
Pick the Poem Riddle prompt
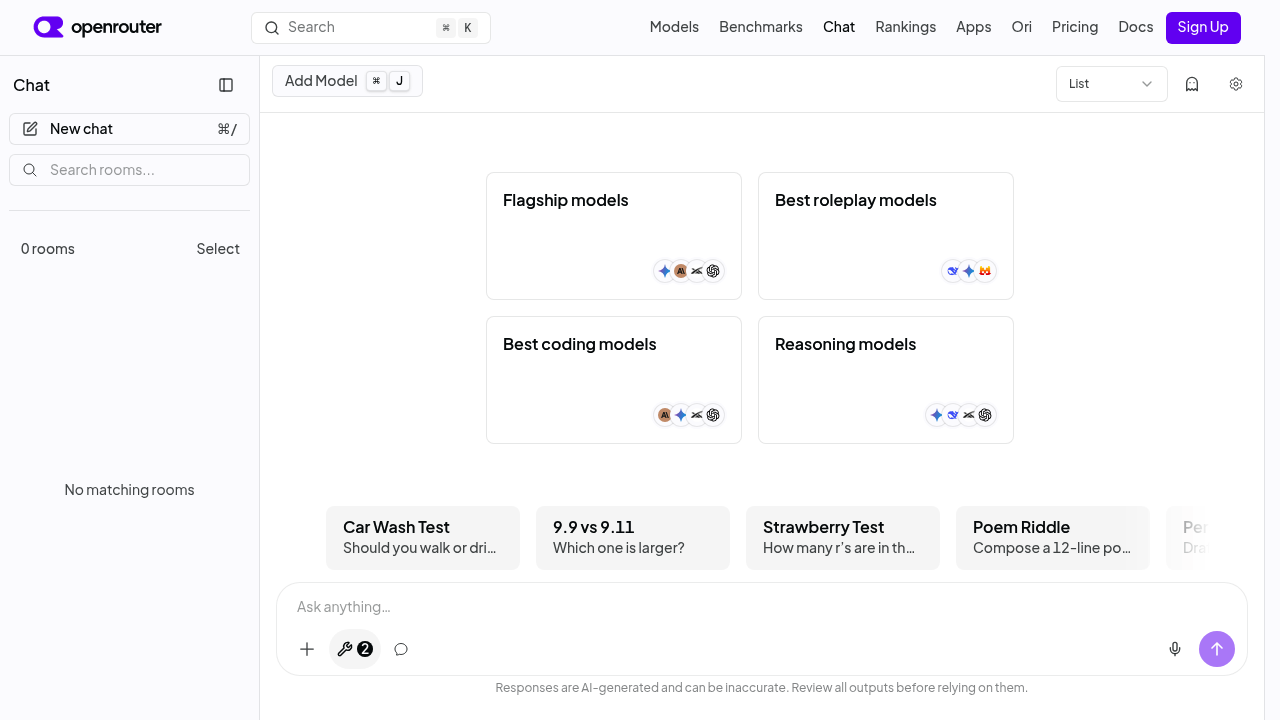click(1053, 538)
